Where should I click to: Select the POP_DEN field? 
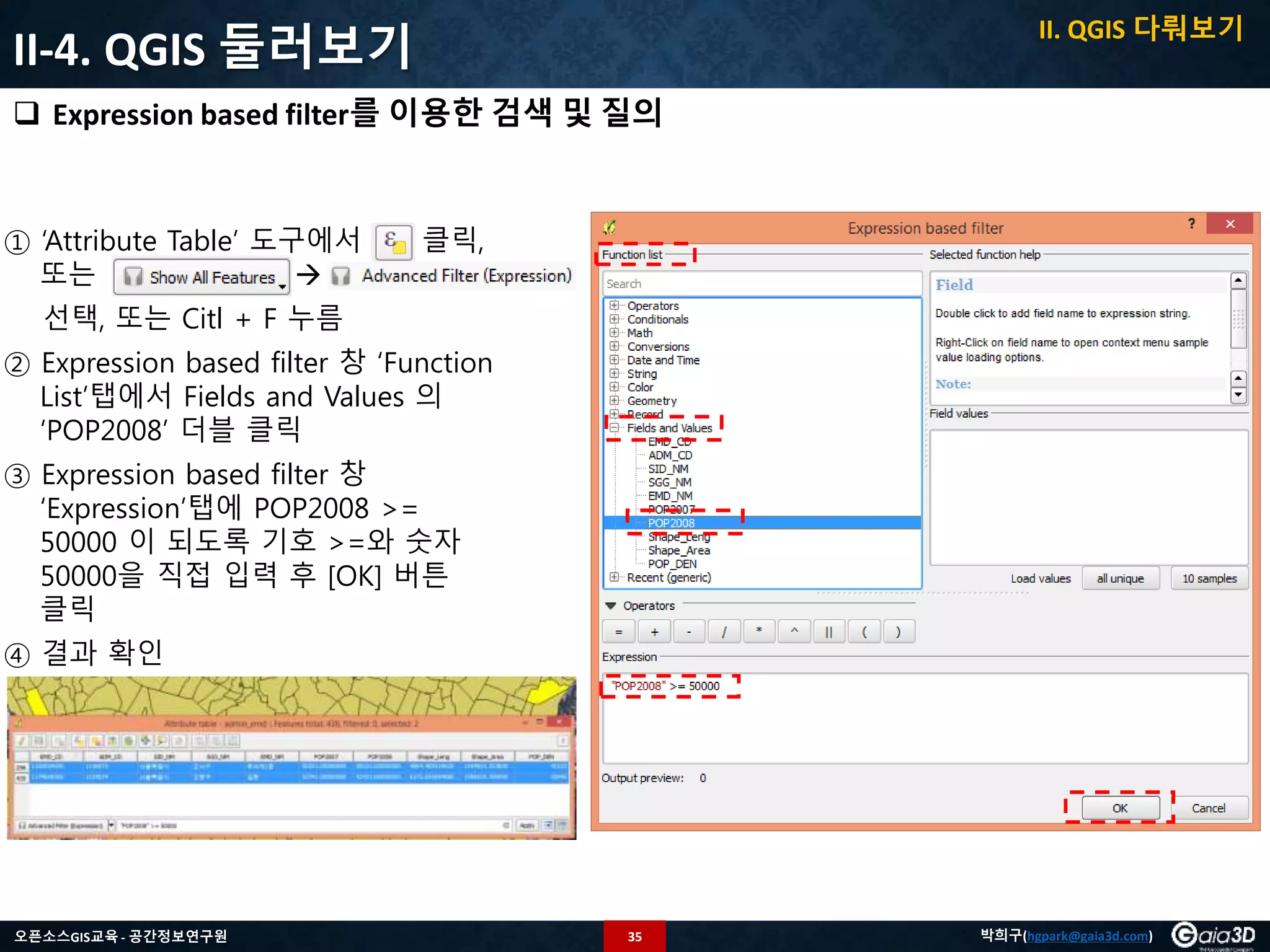[672, 564]
